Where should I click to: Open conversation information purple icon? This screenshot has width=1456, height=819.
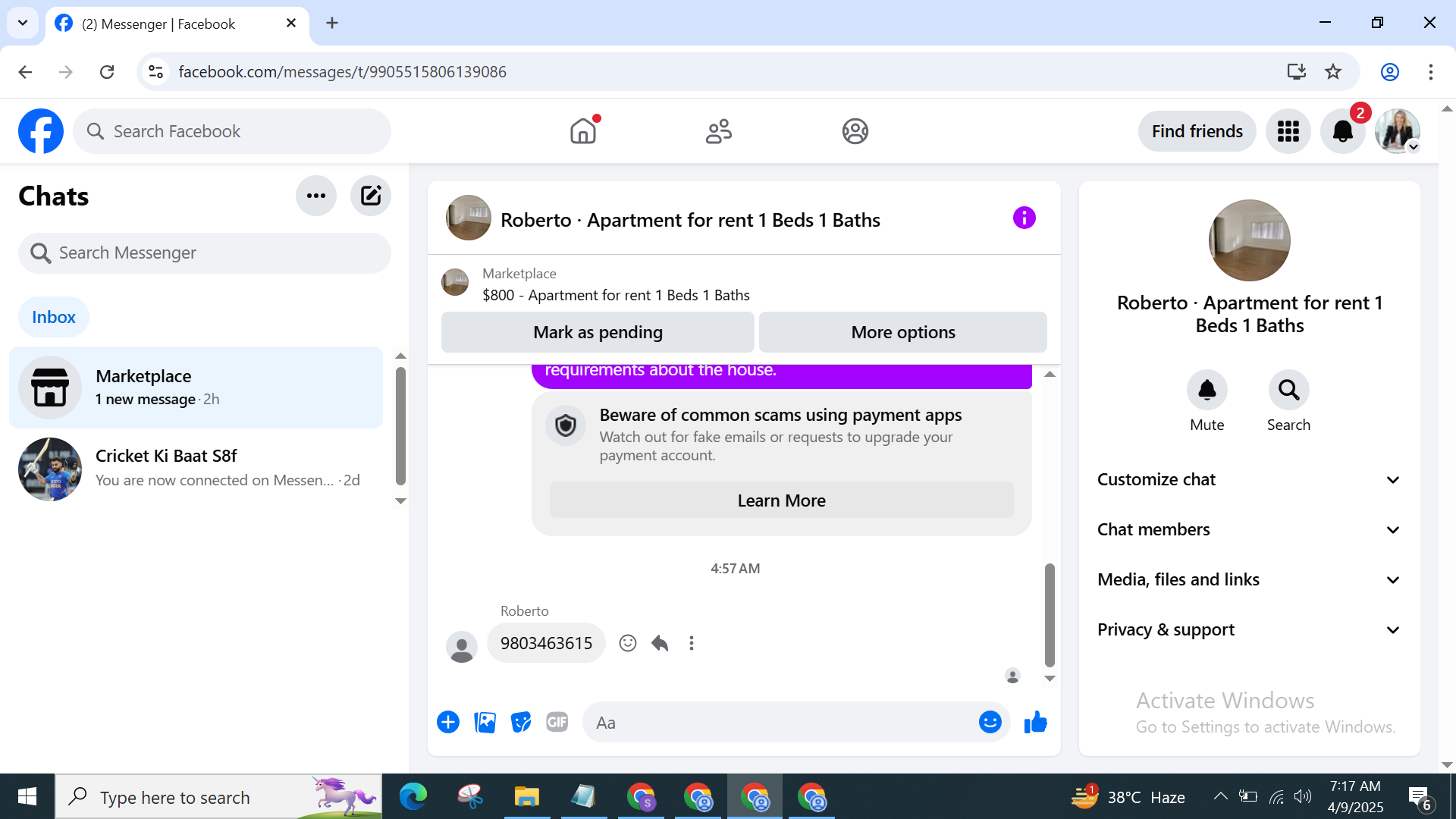coord(1024,218)
